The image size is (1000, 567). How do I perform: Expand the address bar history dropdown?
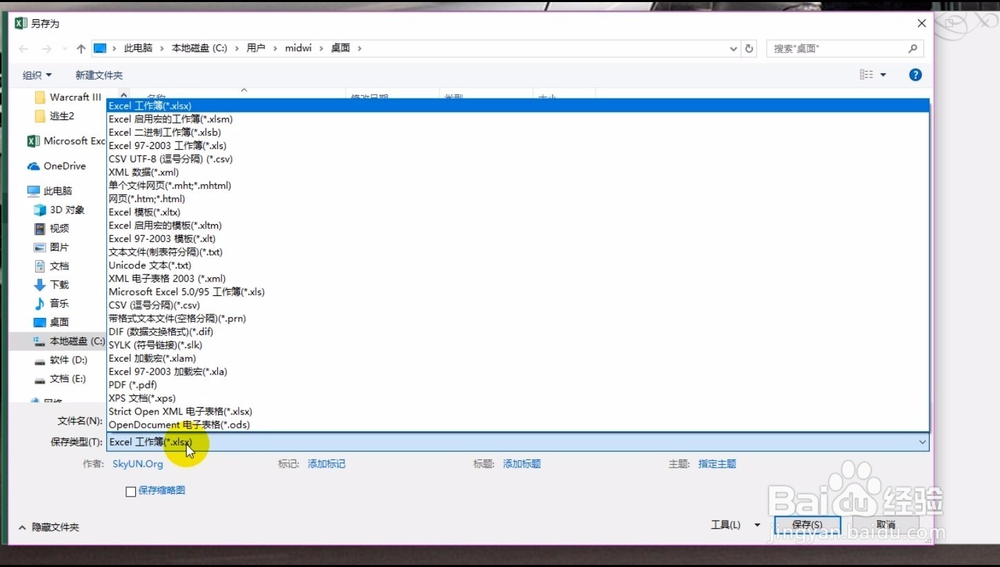(x=733, y=48)
